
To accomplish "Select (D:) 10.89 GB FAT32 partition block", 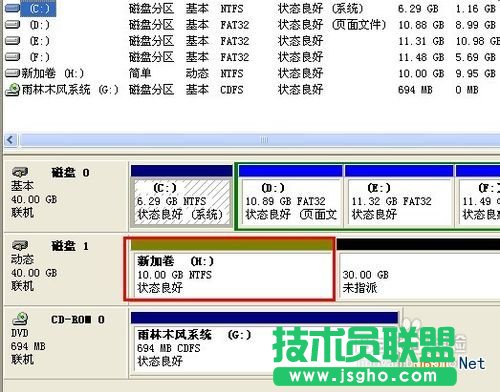I will pyautogui.click(x=291, y=196).
